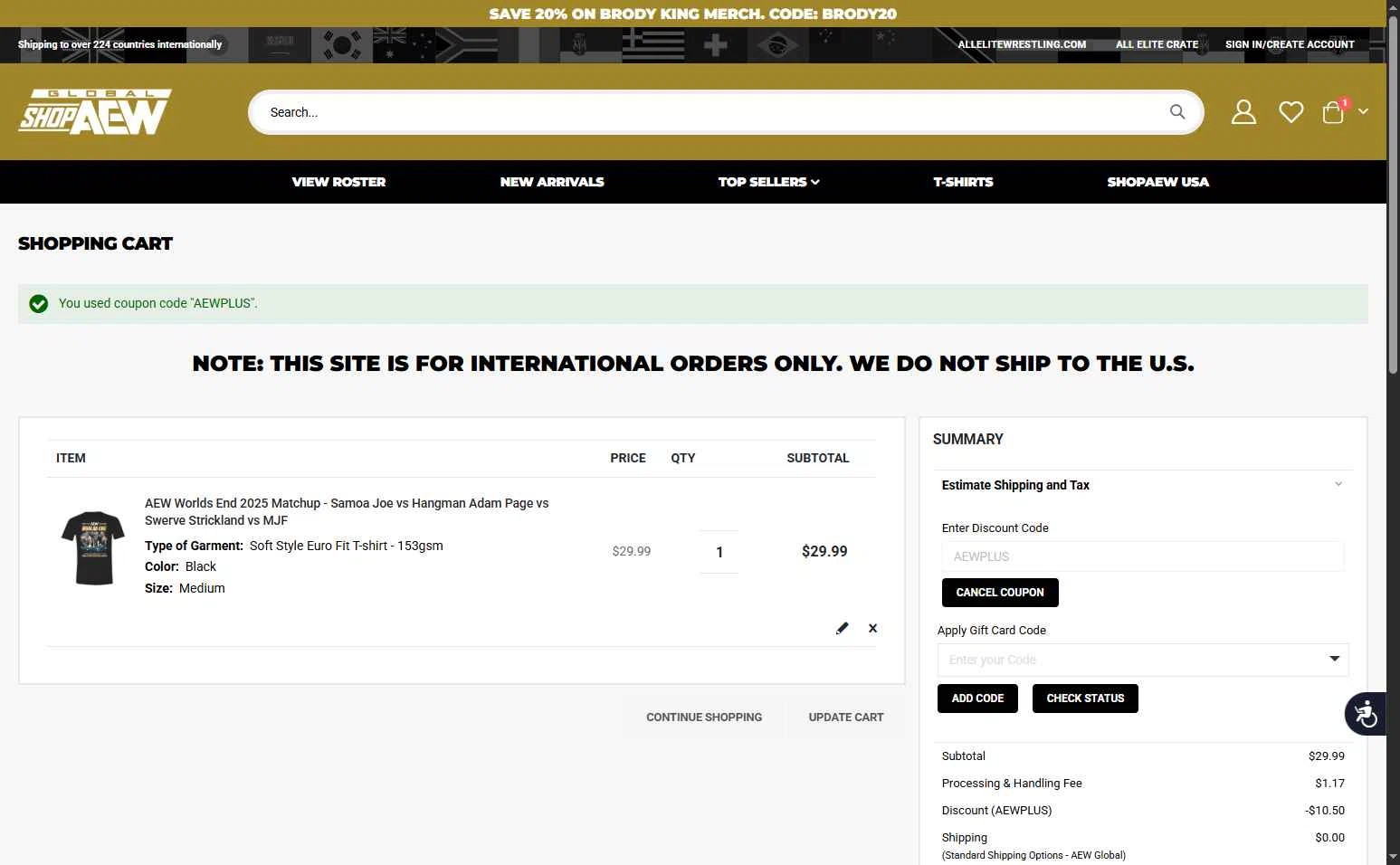Remove cart item with X icon
1400x865 pixels.
tap(872, 628)
